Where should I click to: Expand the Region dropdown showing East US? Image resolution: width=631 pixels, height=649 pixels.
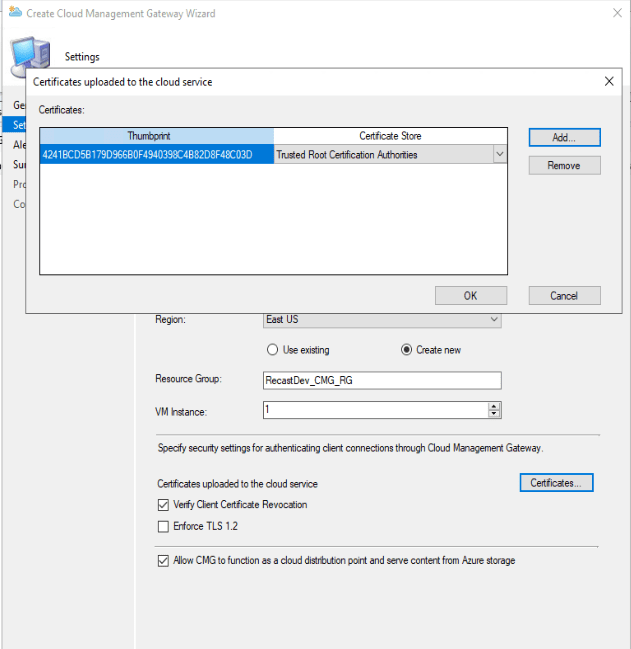click(x=493, y=319)
